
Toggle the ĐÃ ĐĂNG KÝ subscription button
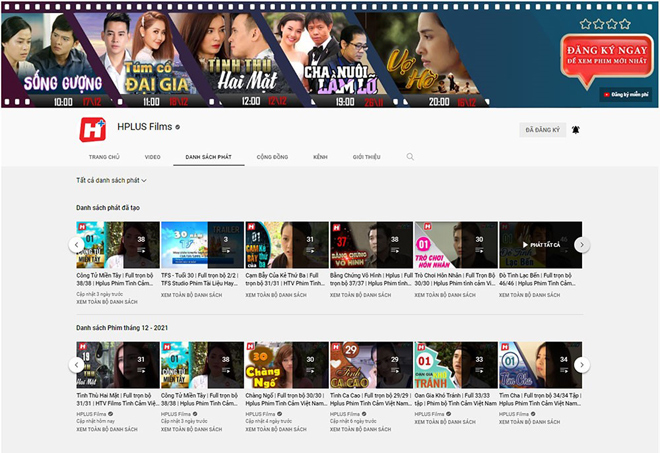542,130
